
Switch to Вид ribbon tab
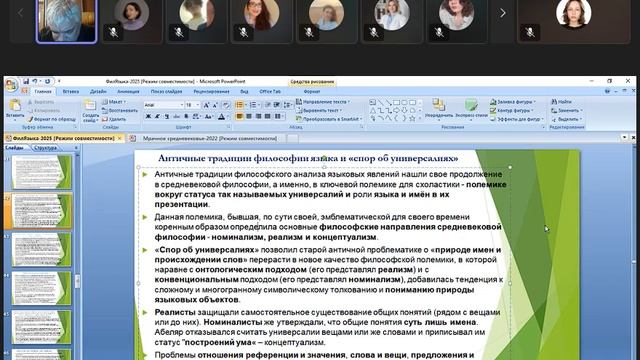pyautogui.click(x=244, y=91)
